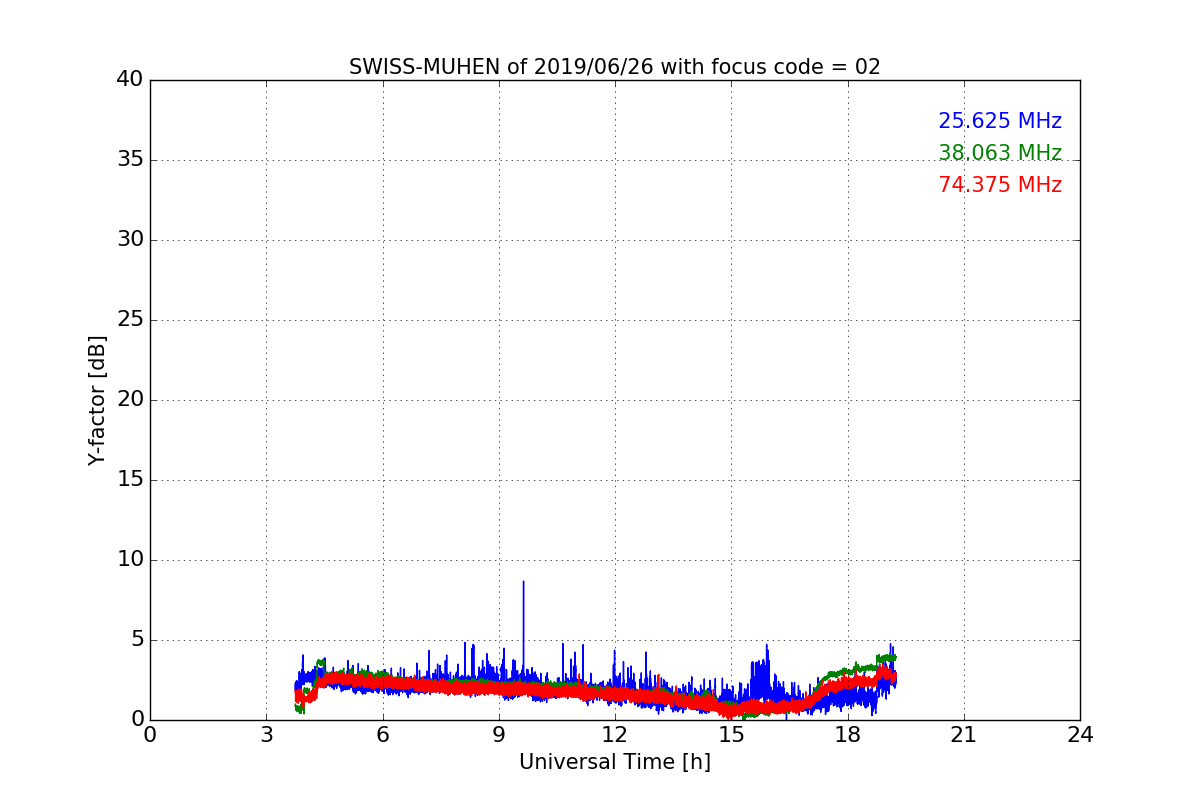This screenshot has height=800, width=1200.
Task: Click the tallest blue spike's peak
Action: (x=523, y=582)
